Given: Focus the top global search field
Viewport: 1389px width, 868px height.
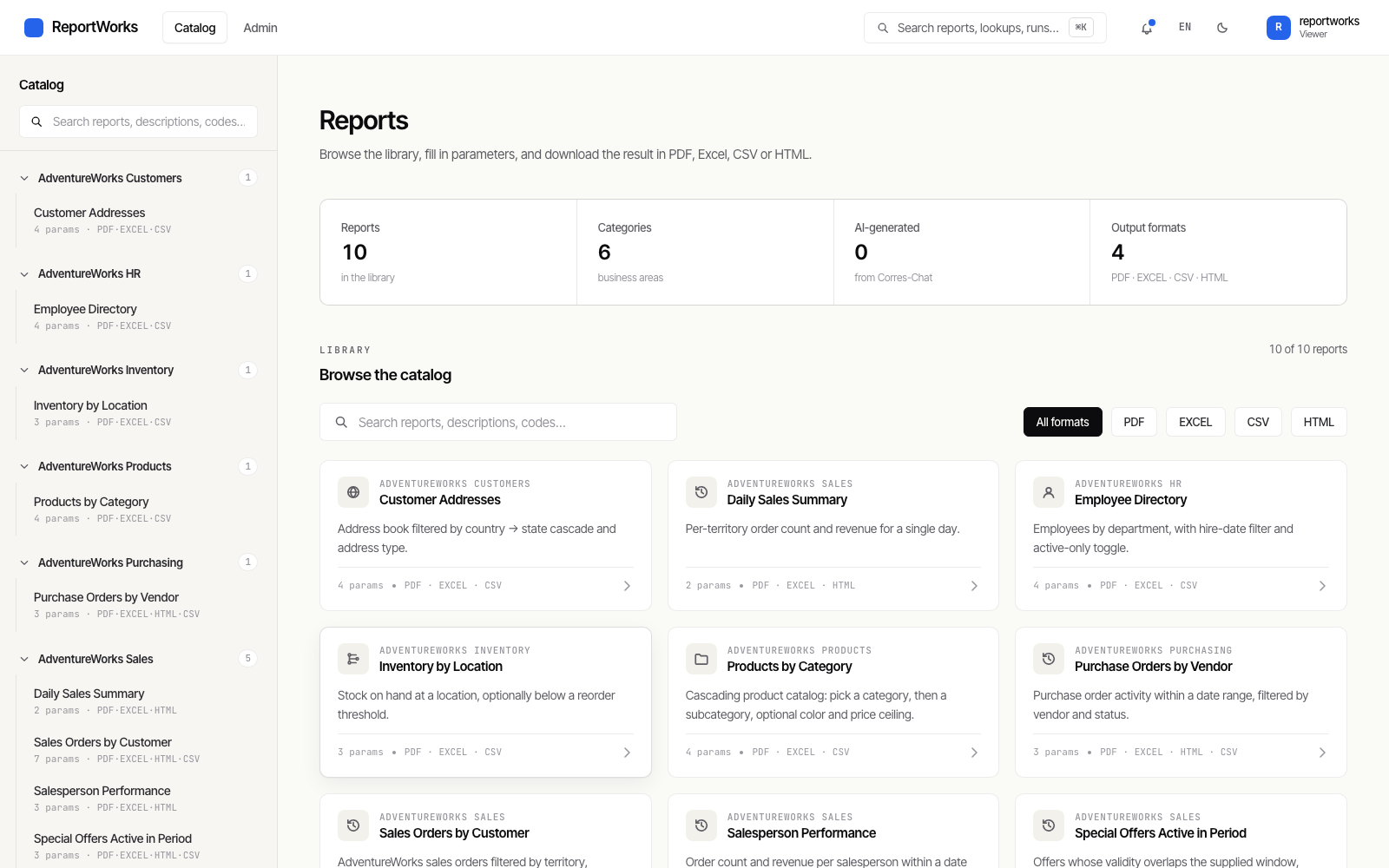Looking at the screenshot, I should tap(984, 28).
